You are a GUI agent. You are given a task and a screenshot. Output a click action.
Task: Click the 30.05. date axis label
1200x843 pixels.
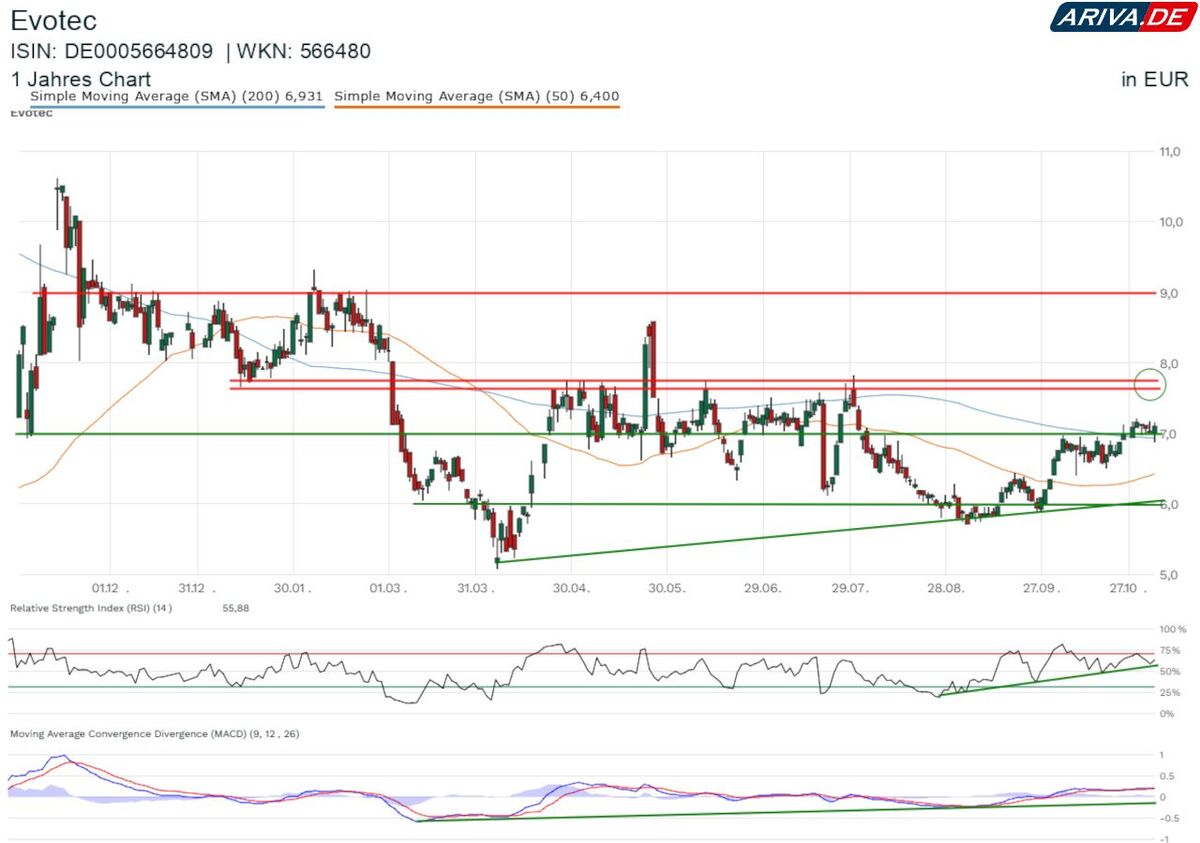point(666,589)
